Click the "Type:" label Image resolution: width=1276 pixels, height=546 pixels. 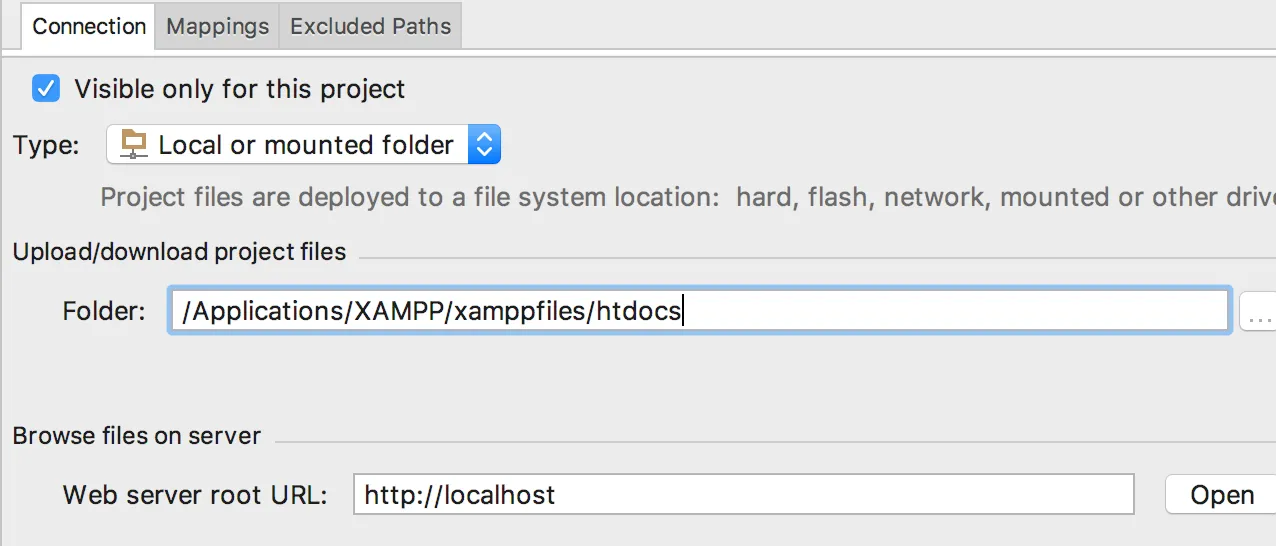coord(46,145)
